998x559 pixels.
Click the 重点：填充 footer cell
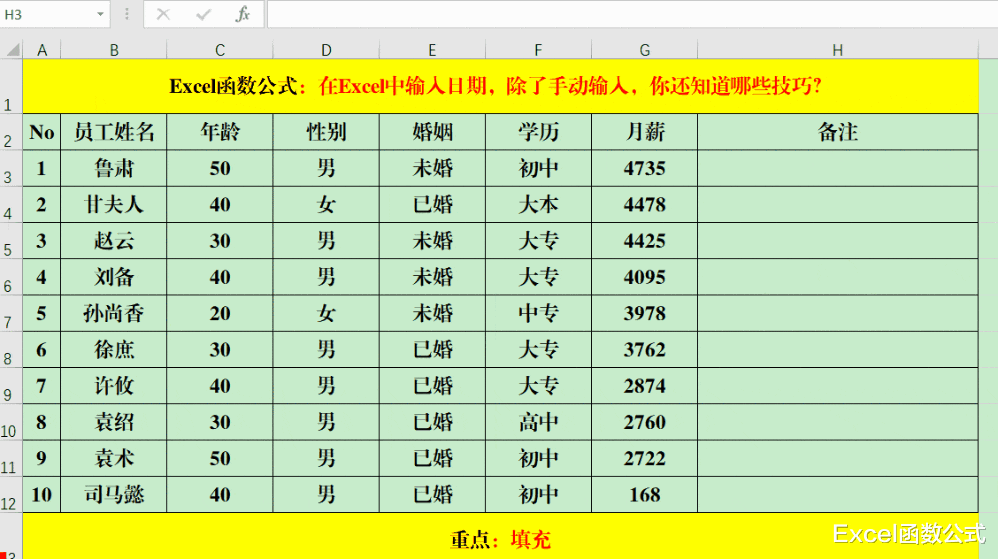click(x=500, y=537)
